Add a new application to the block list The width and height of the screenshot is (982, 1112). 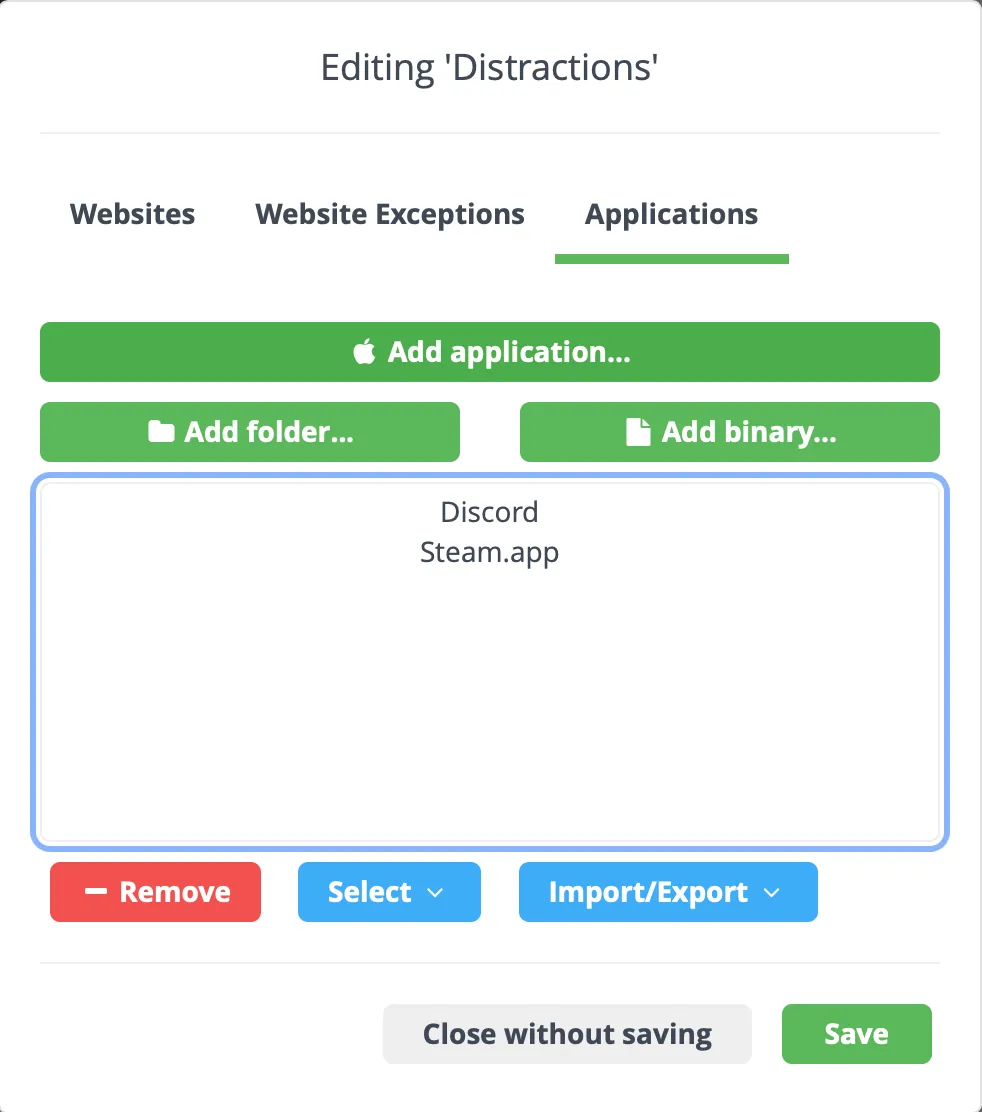[x=490, y=351]
